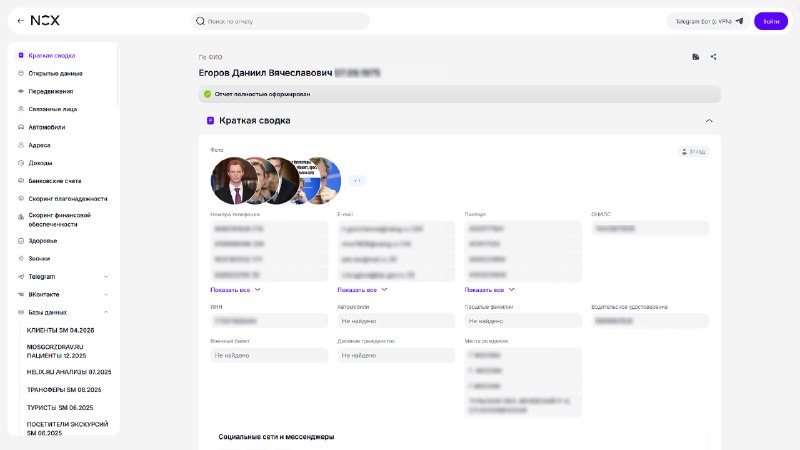
Task: Click the Двойное гражданство Не найдено field
Action: tap(396, 355)
